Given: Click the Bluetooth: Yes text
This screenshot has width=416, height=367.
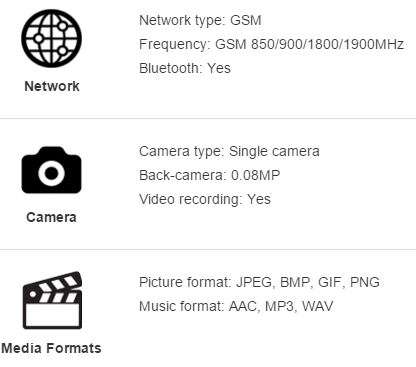Looking at the screenshot, I should click(x=185, y=68).
